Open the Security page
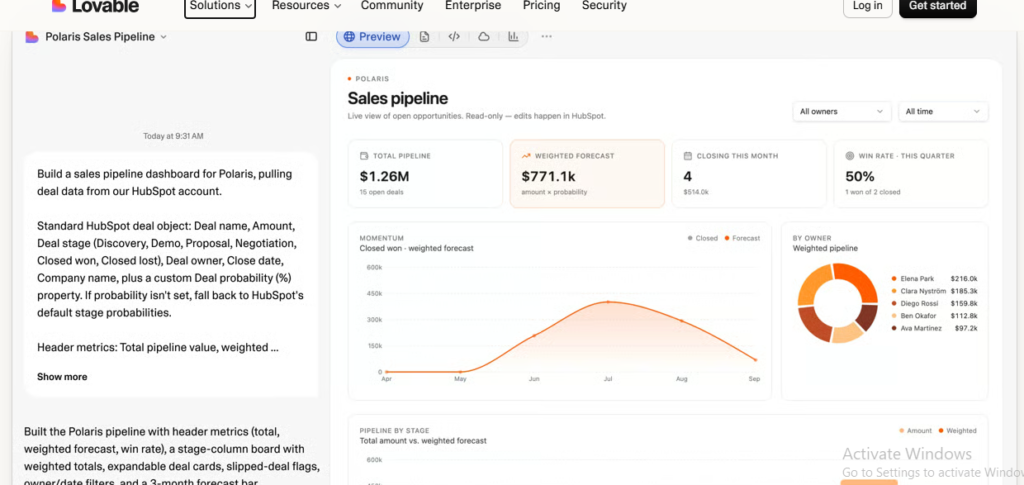The width and height of the screenshot is (1024, 485). point(604,6)
